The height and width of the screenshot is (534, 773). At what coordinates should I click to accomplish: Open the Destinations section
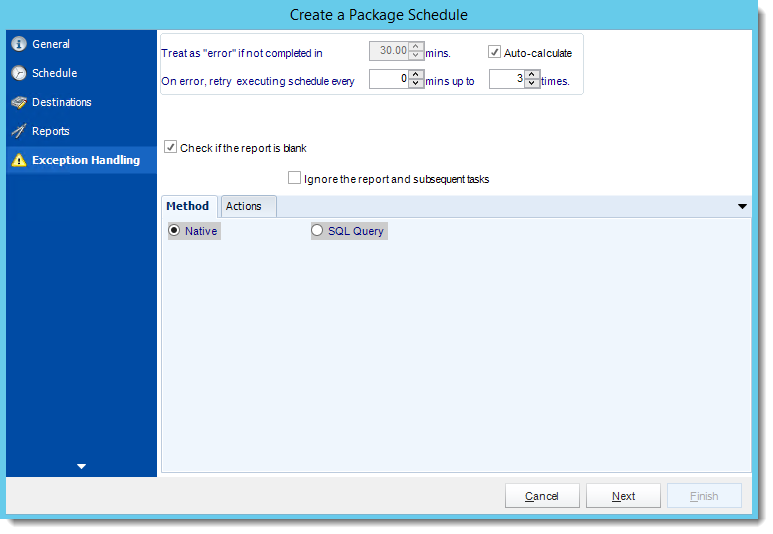[x=81, y=102]
